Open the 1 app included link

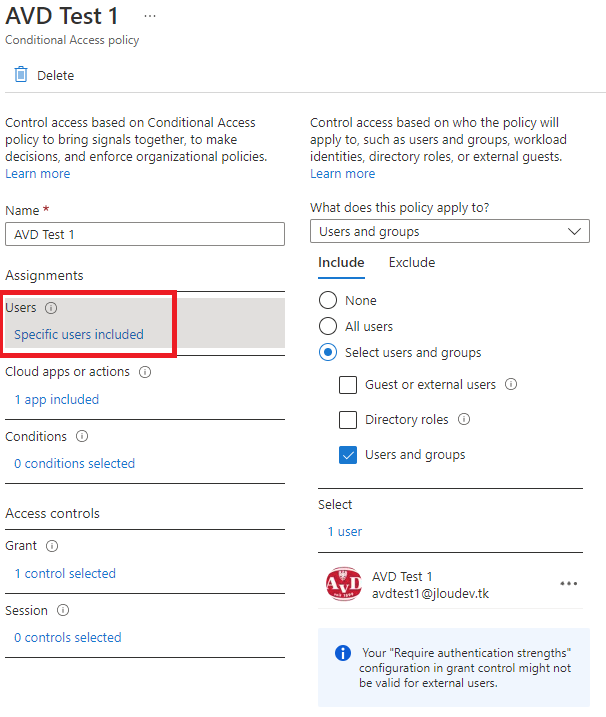coord(57,399)
